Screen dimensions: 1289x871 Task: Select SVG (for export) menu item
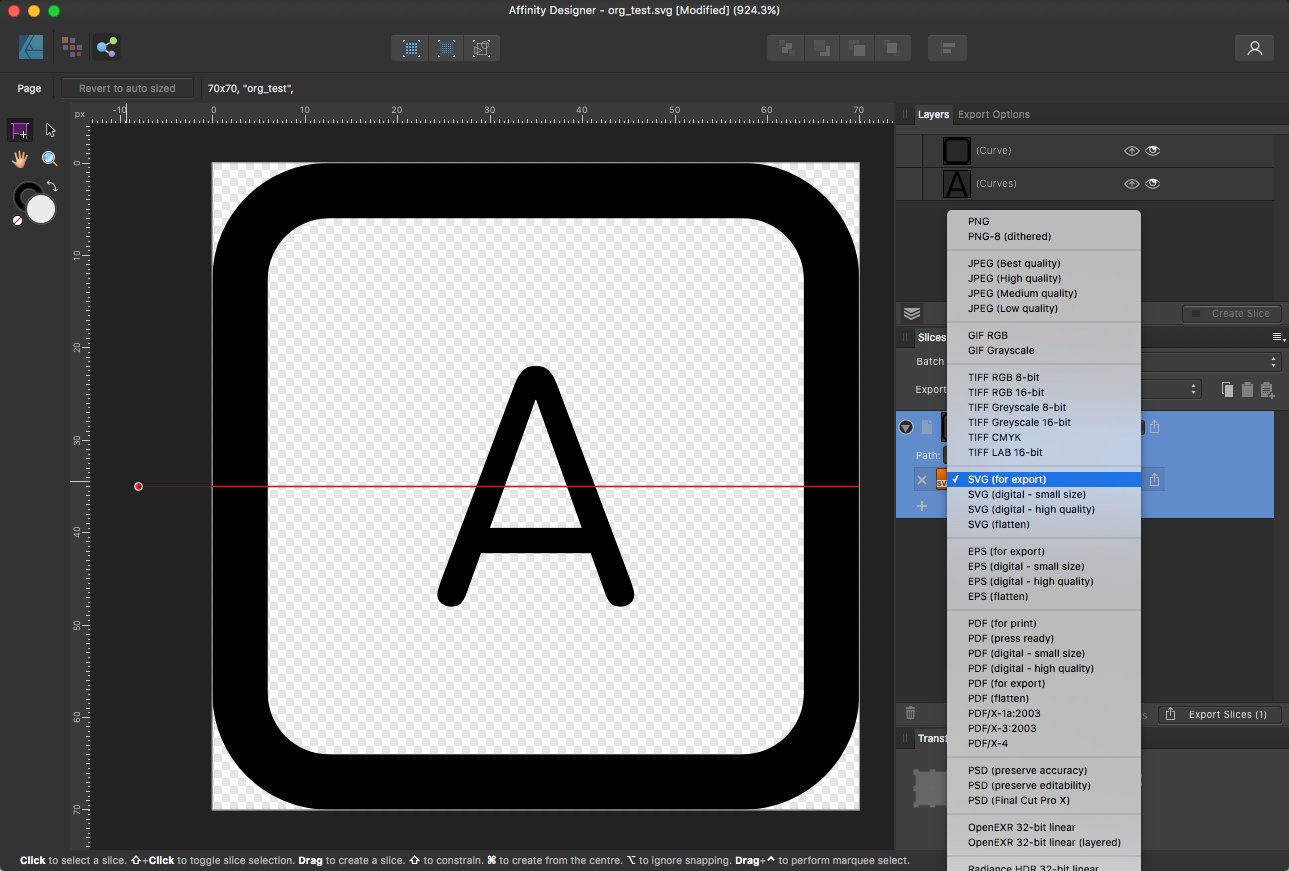click(1043, 480)
